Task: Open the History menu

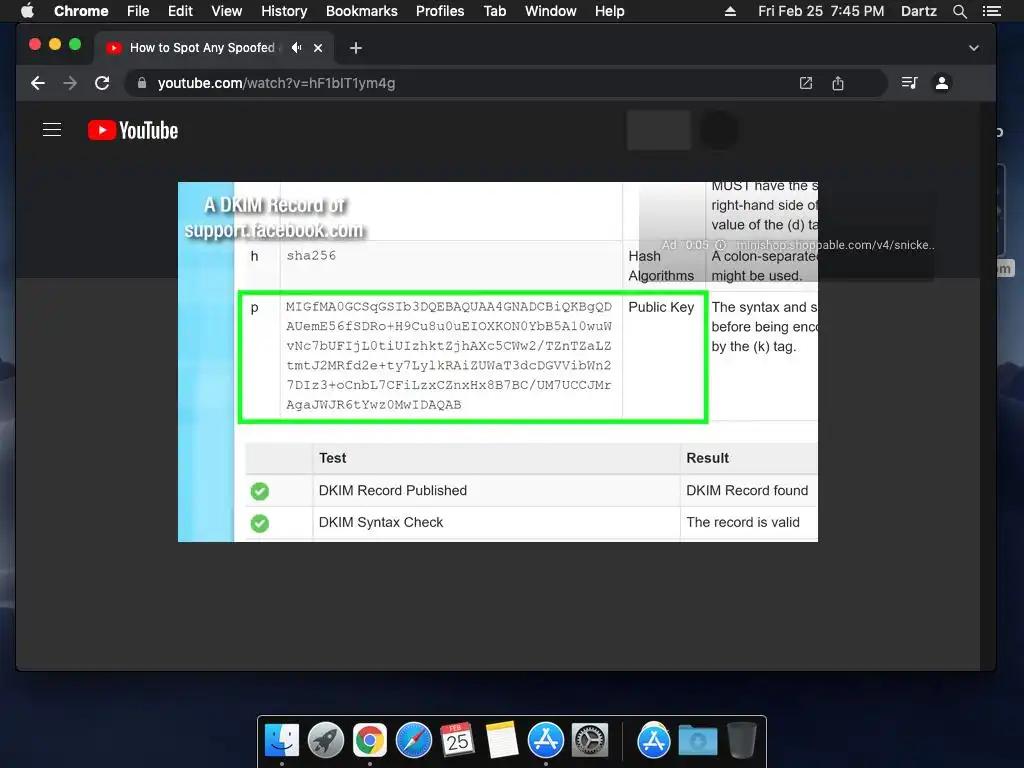Action: pos(284,11)
